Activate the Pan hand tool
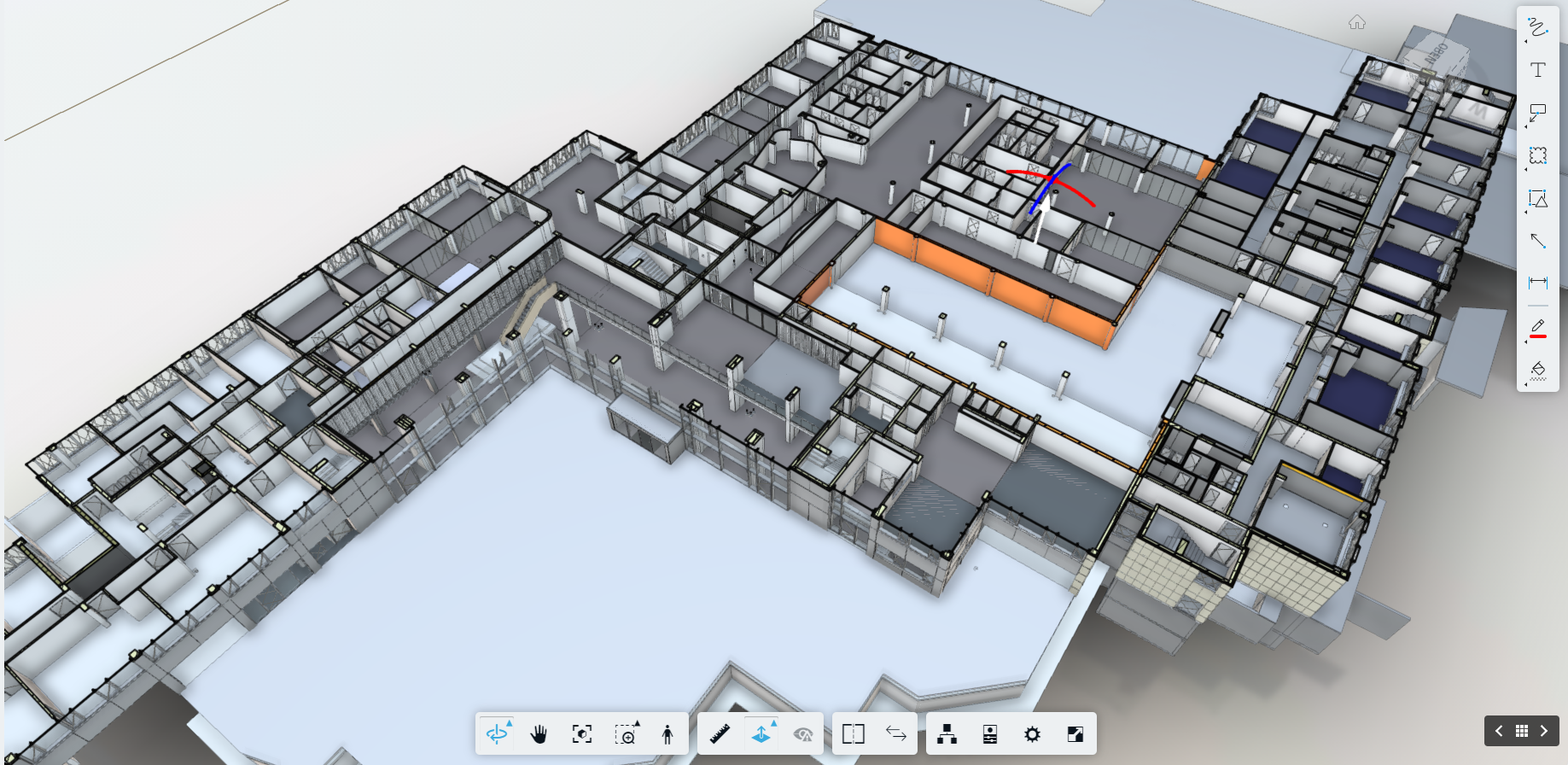The height and width of the screenshot is (765, 1568). click(539, 733)
